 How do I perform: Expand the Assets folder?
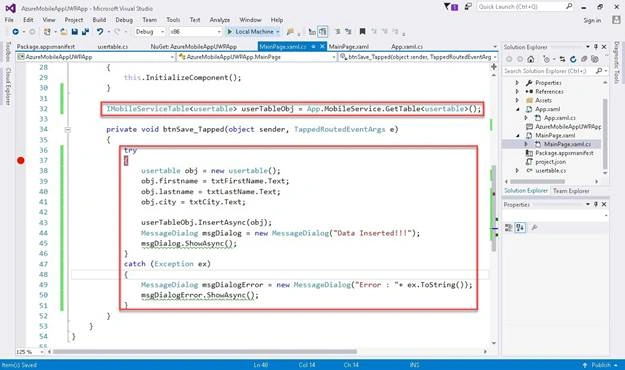point(517,100)
